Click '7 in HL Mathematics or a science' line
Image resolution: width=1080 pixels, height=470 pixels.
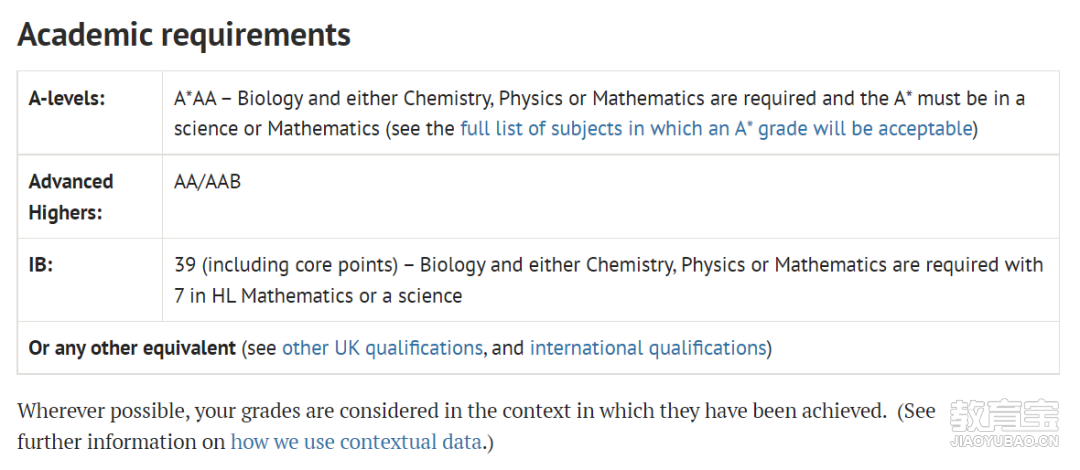[318, 296]
